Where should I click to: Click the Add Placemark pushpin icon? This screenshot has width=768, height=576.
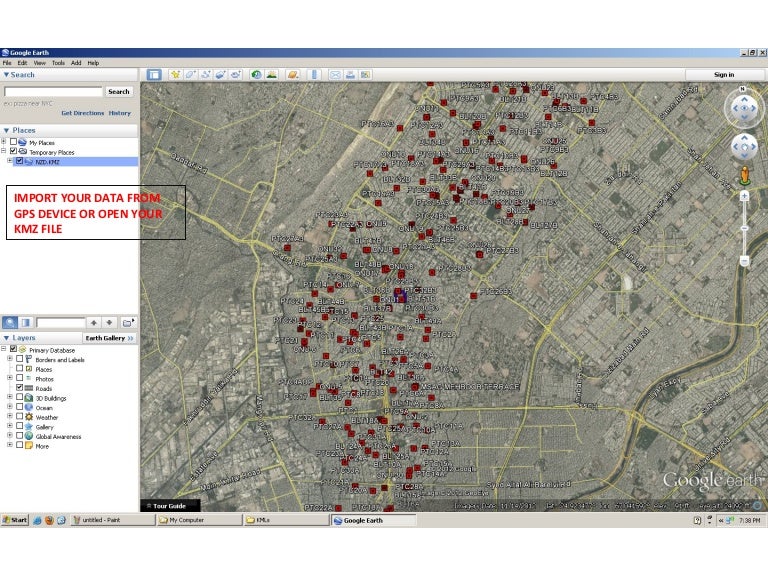pyautogui.click(x=176, y=74)
